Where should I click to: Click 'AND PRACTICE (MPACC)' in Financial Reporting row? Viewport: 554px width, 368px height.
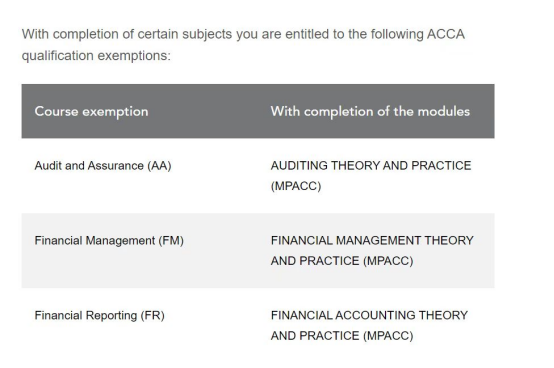342,336
